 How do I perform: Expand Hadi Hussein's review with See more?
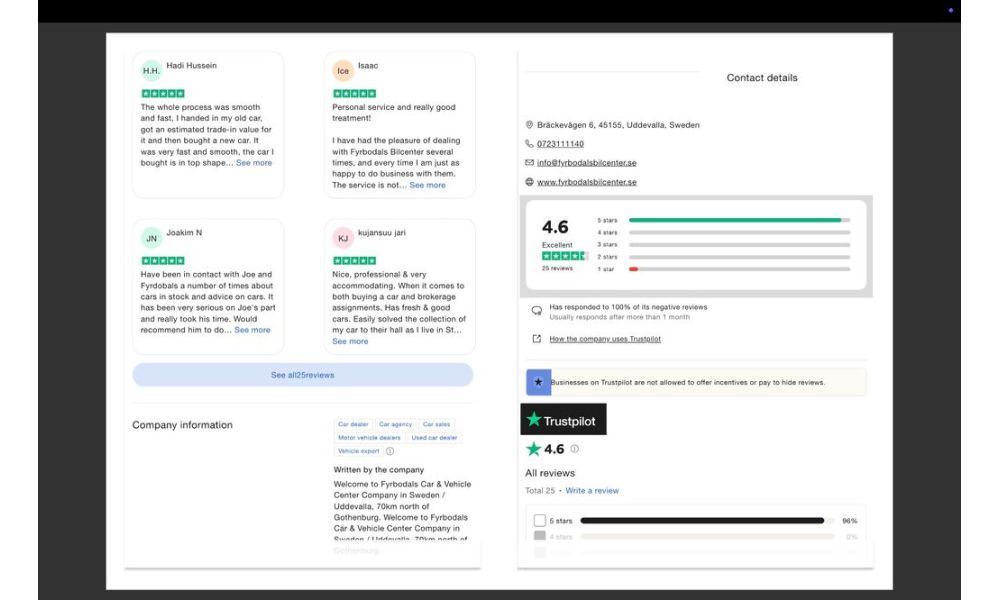tap(254, 163)
